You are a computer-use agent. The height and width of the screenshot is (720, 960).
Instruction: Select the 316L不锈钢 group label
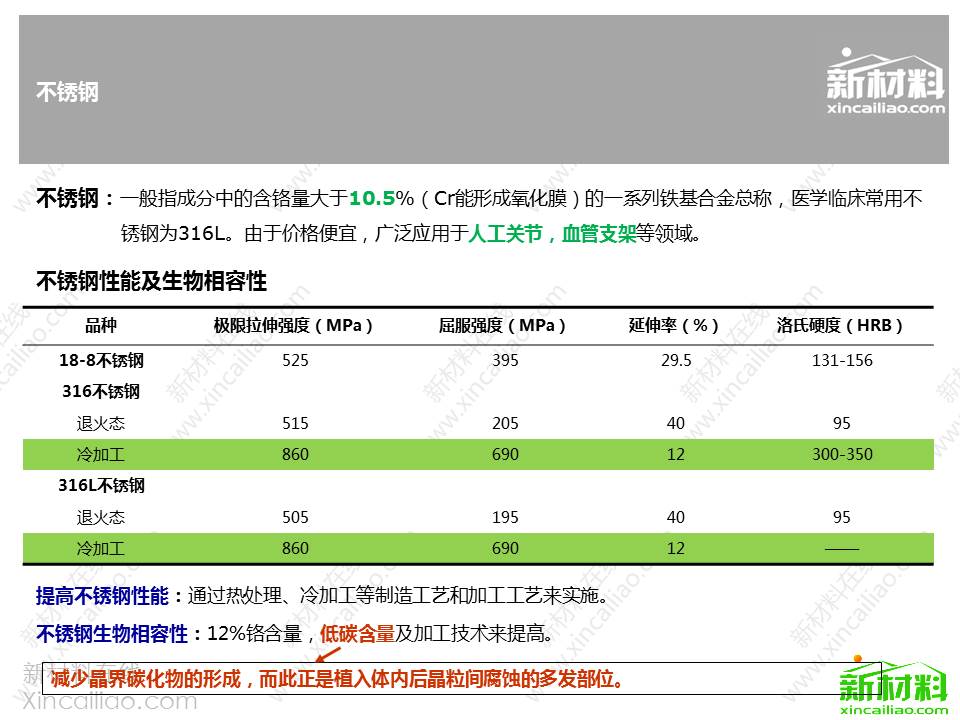click(x=101, y=486)
